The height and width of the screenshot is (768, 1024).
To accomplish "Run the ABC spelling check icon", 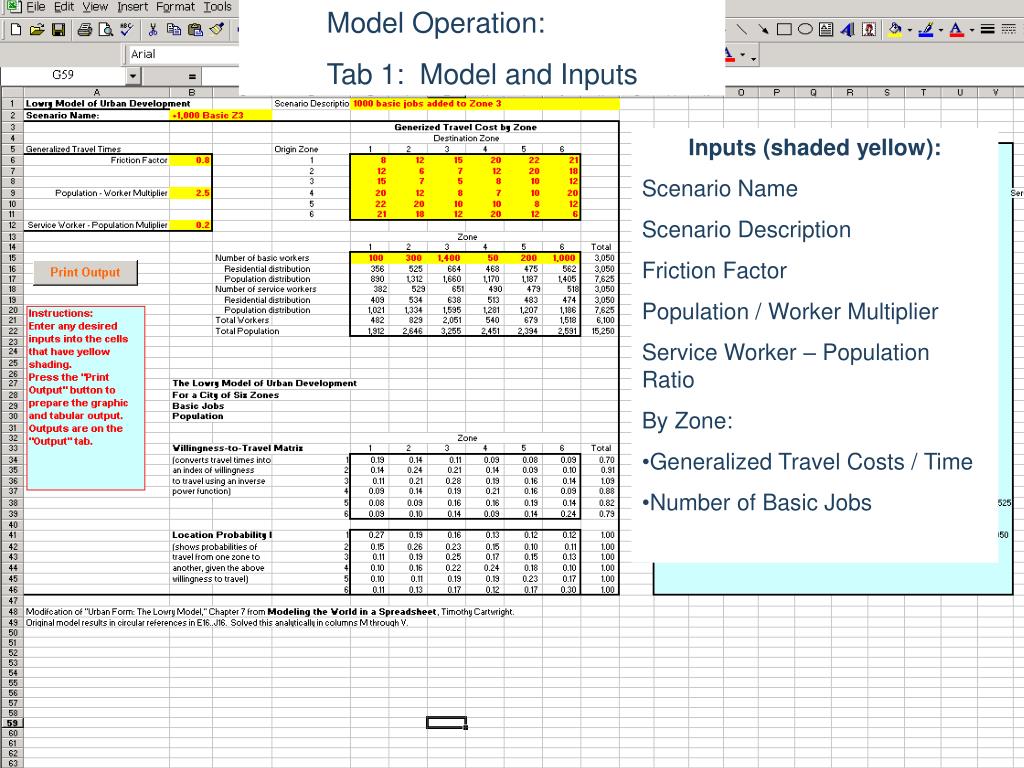I will pyautogui.click(x=127, y=29).
